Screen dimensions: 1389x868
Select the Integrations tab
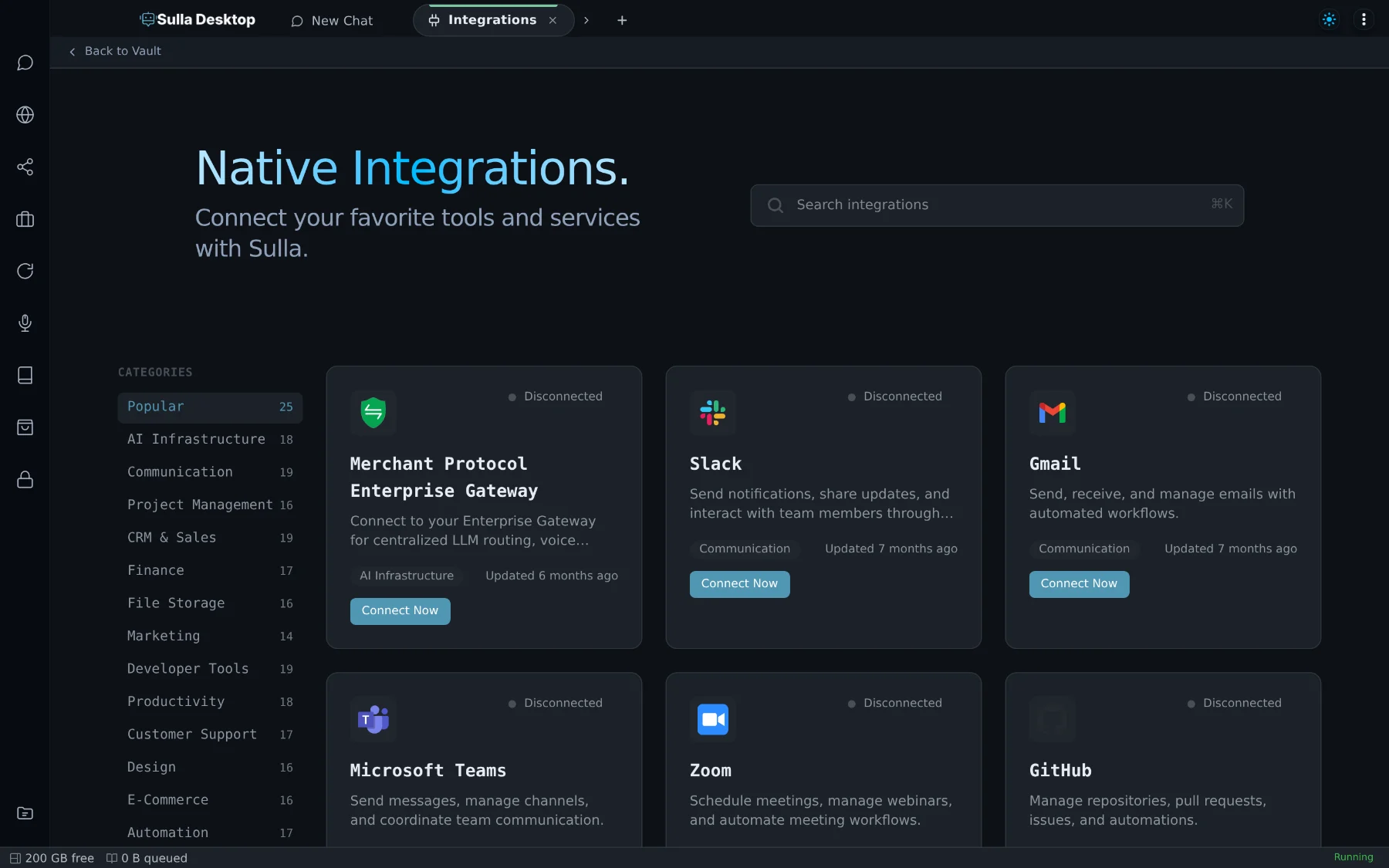click(492, 20)
